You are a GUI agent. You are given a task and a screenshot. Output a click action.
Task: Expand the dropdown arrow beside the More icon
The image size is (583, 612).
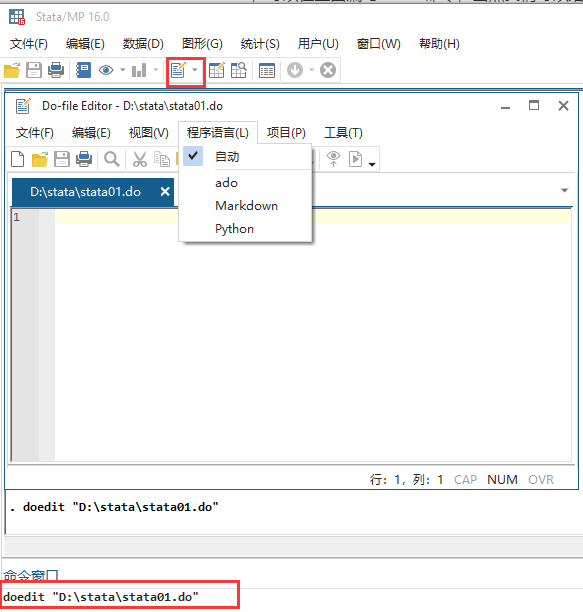311,70
